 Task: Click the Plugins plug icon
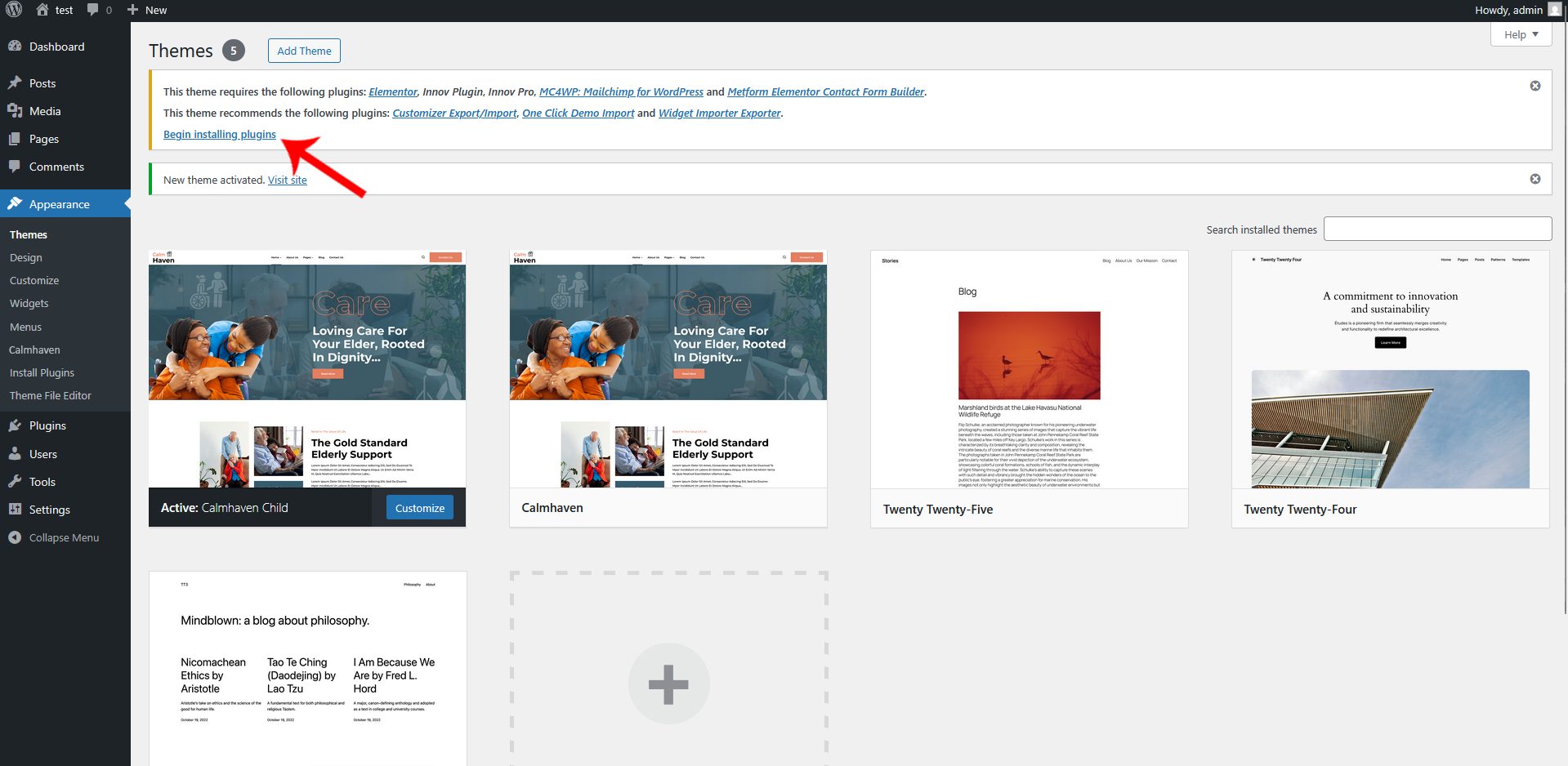[15, 425]
